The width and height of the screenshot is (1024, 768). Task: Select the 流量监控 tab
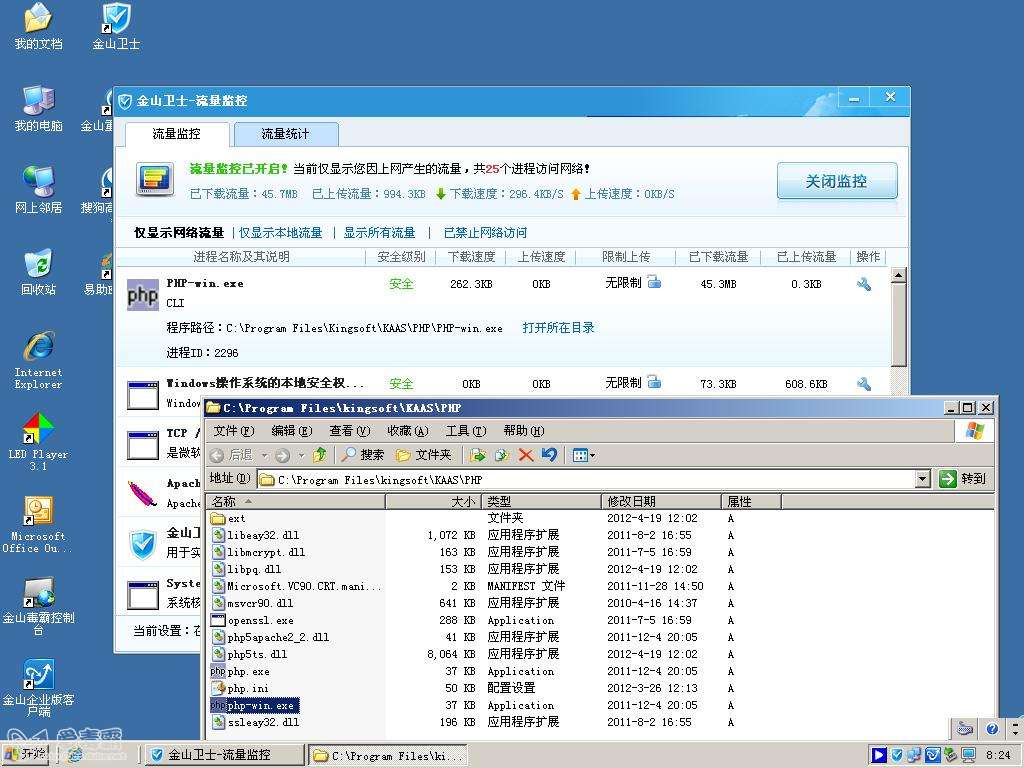176,134
